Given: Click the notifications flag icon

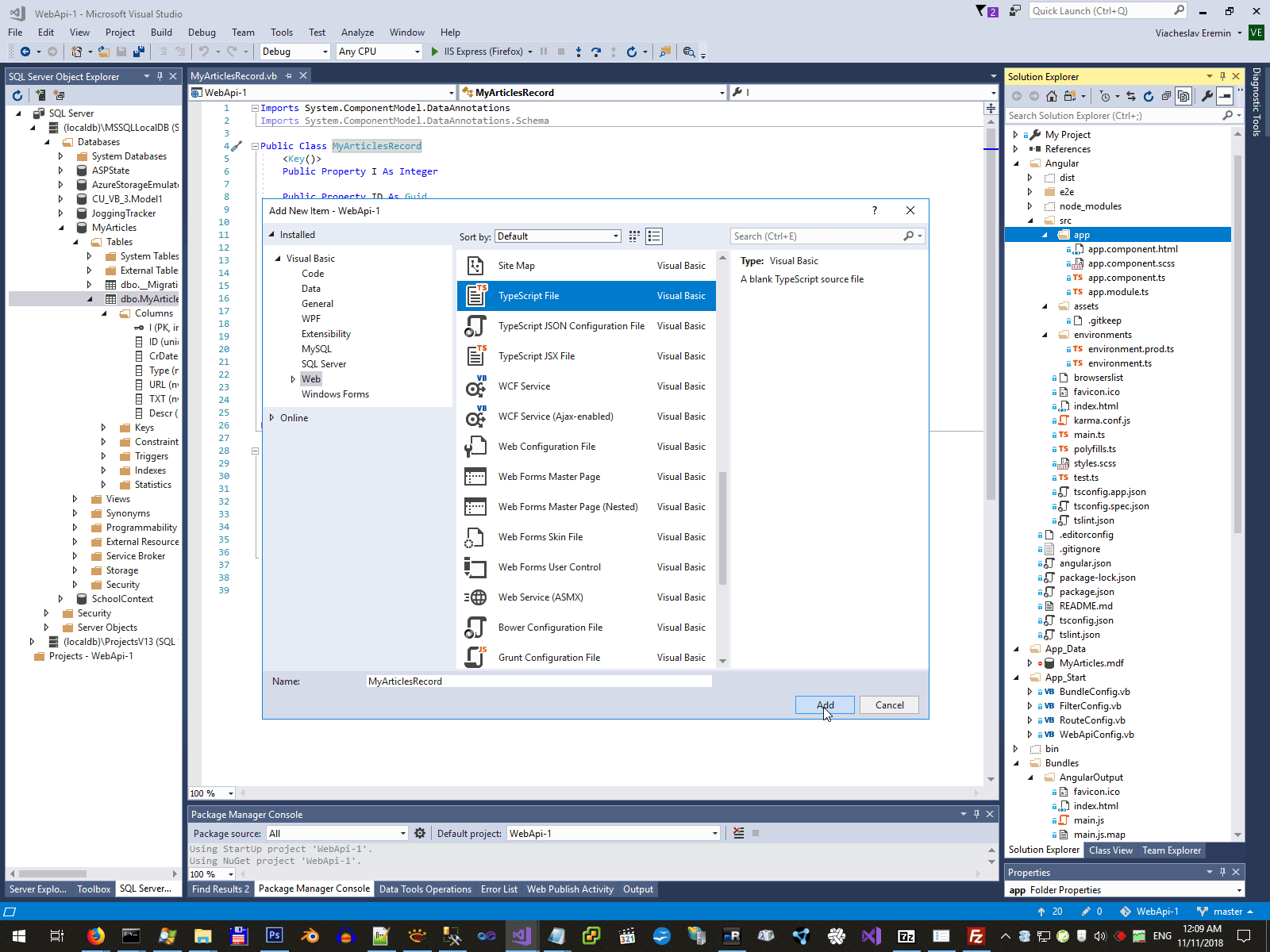Looking at the screenshot, I should pyautogui.click(x=987, y=11).
